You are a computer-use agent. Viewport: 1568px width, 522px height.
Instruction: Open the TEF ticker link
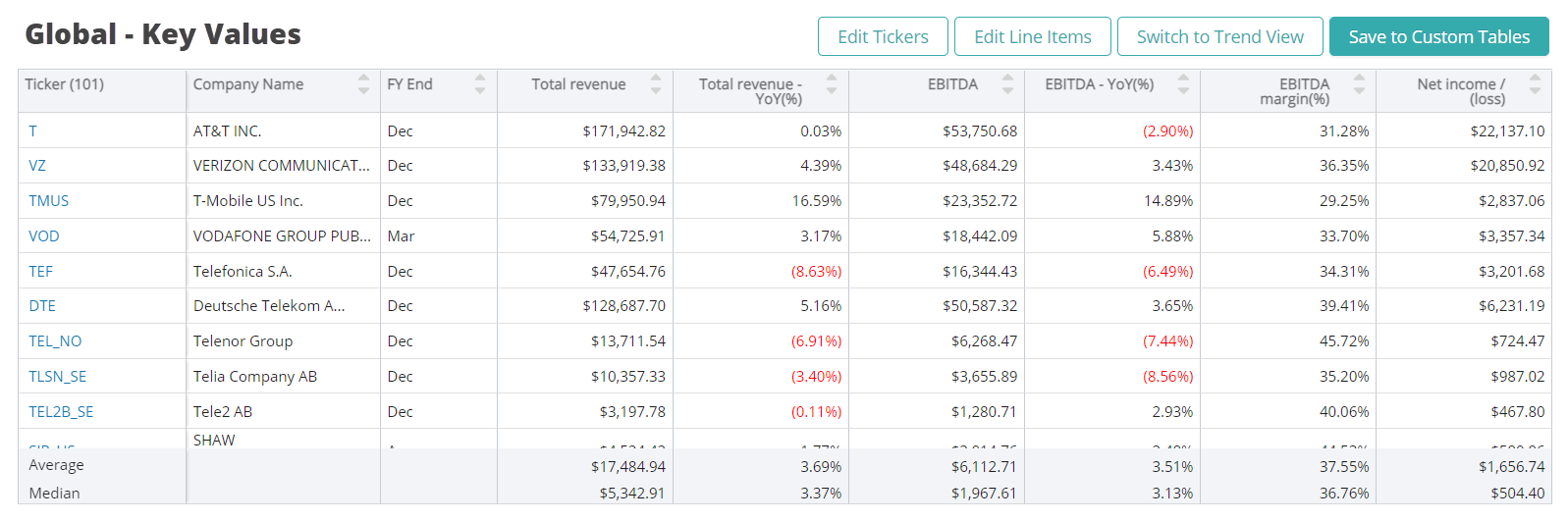coord(40,272)
